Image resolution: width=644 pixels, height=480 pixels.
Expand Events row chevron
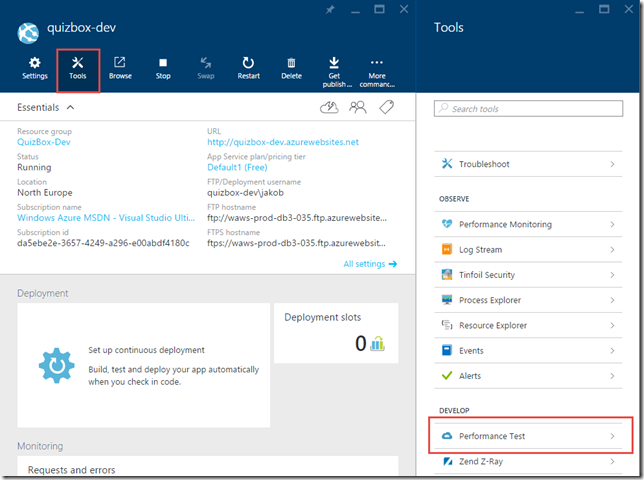pyautogui.click(x=612, y=351)
